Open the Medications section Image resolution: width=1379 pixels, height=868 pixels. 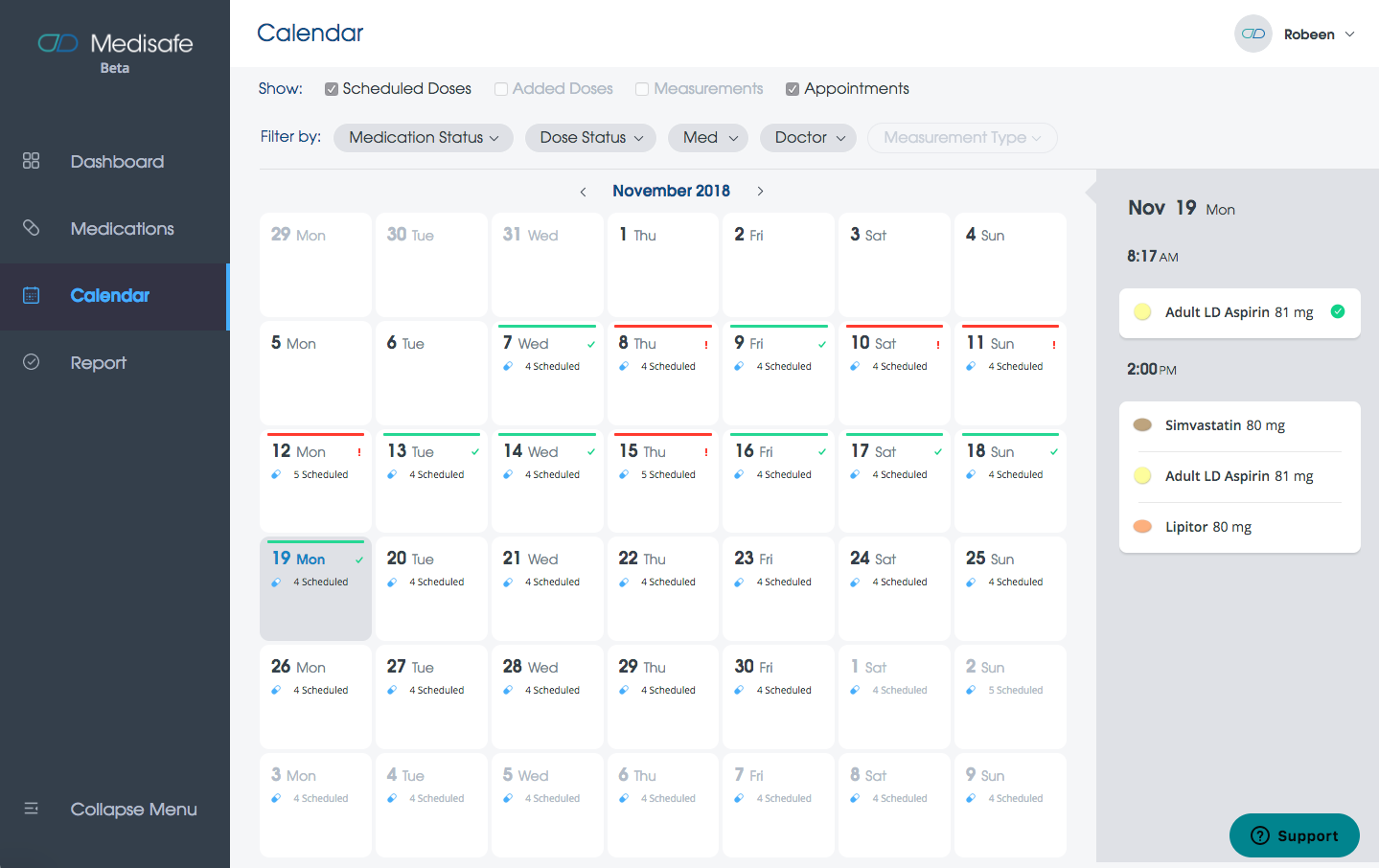122,228
